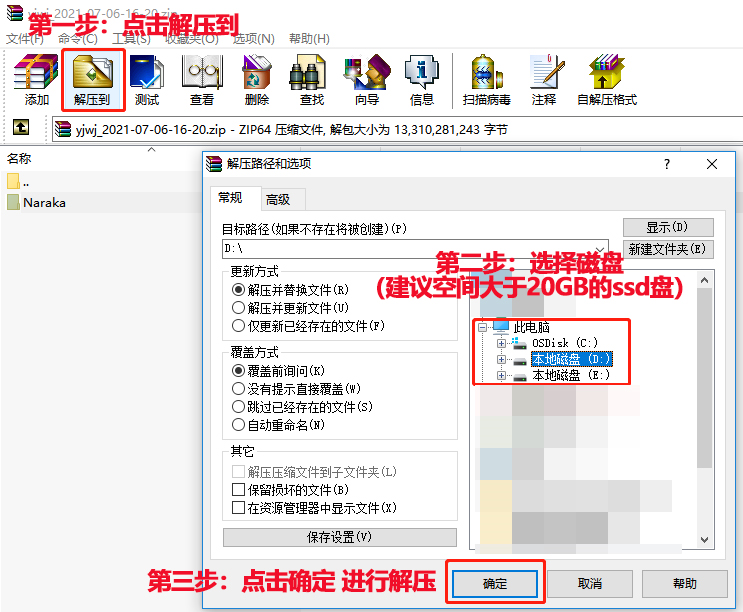
Task: Click the 查看 (View) book icon
Action: [201, 79]
